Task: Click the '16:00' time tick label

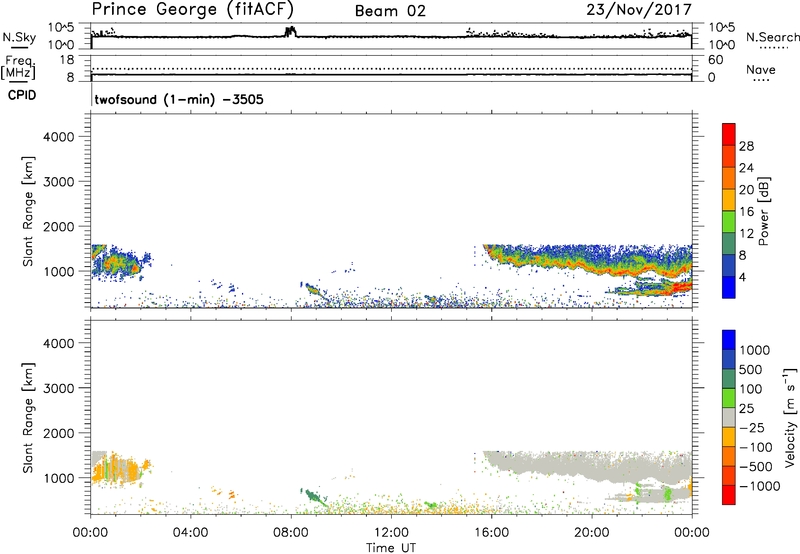Action: 491,533
